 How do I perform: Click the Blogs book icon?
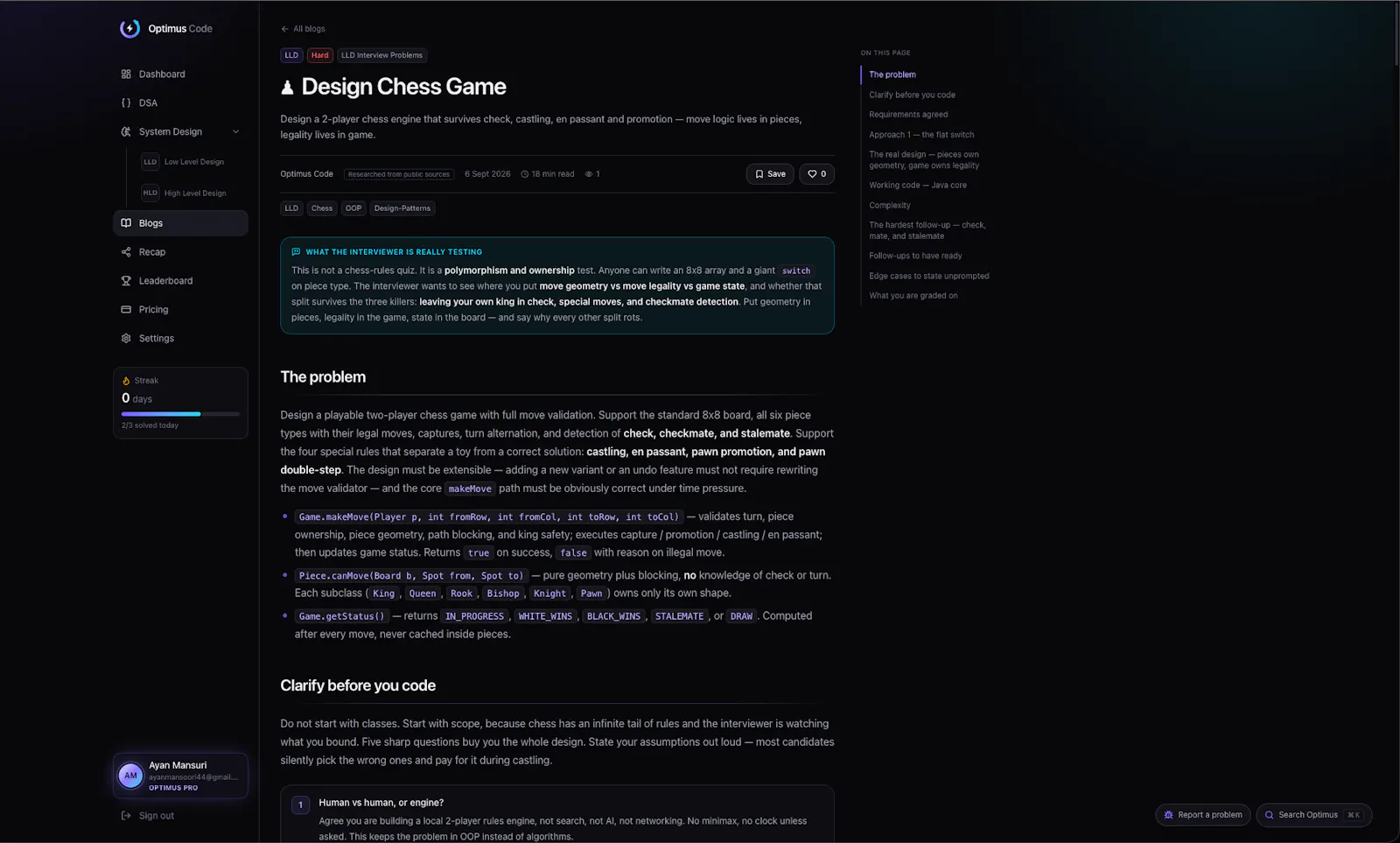point(126,223)
